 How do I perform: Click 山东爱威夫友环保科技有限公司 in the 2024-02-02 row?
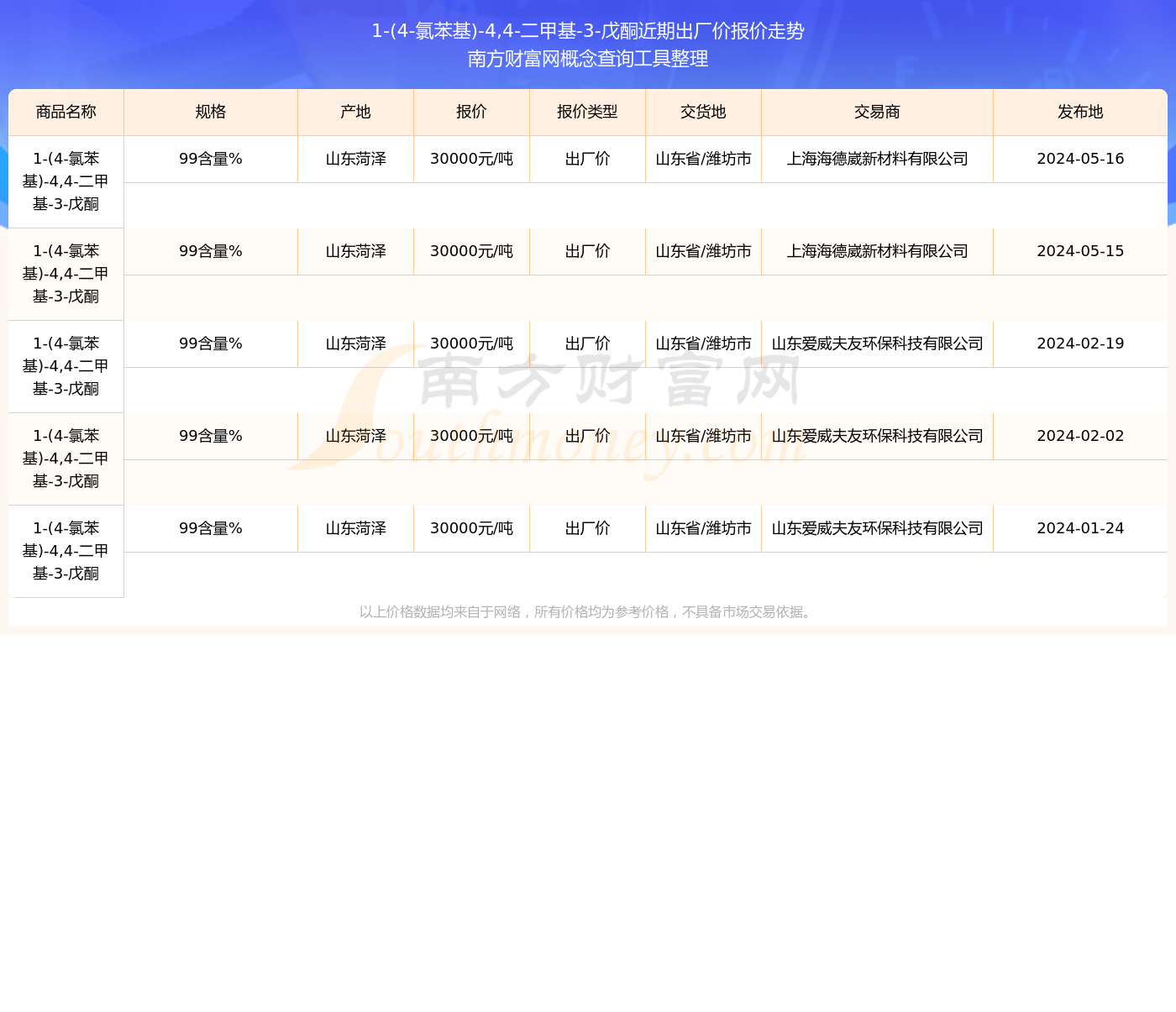pos(877,436)
